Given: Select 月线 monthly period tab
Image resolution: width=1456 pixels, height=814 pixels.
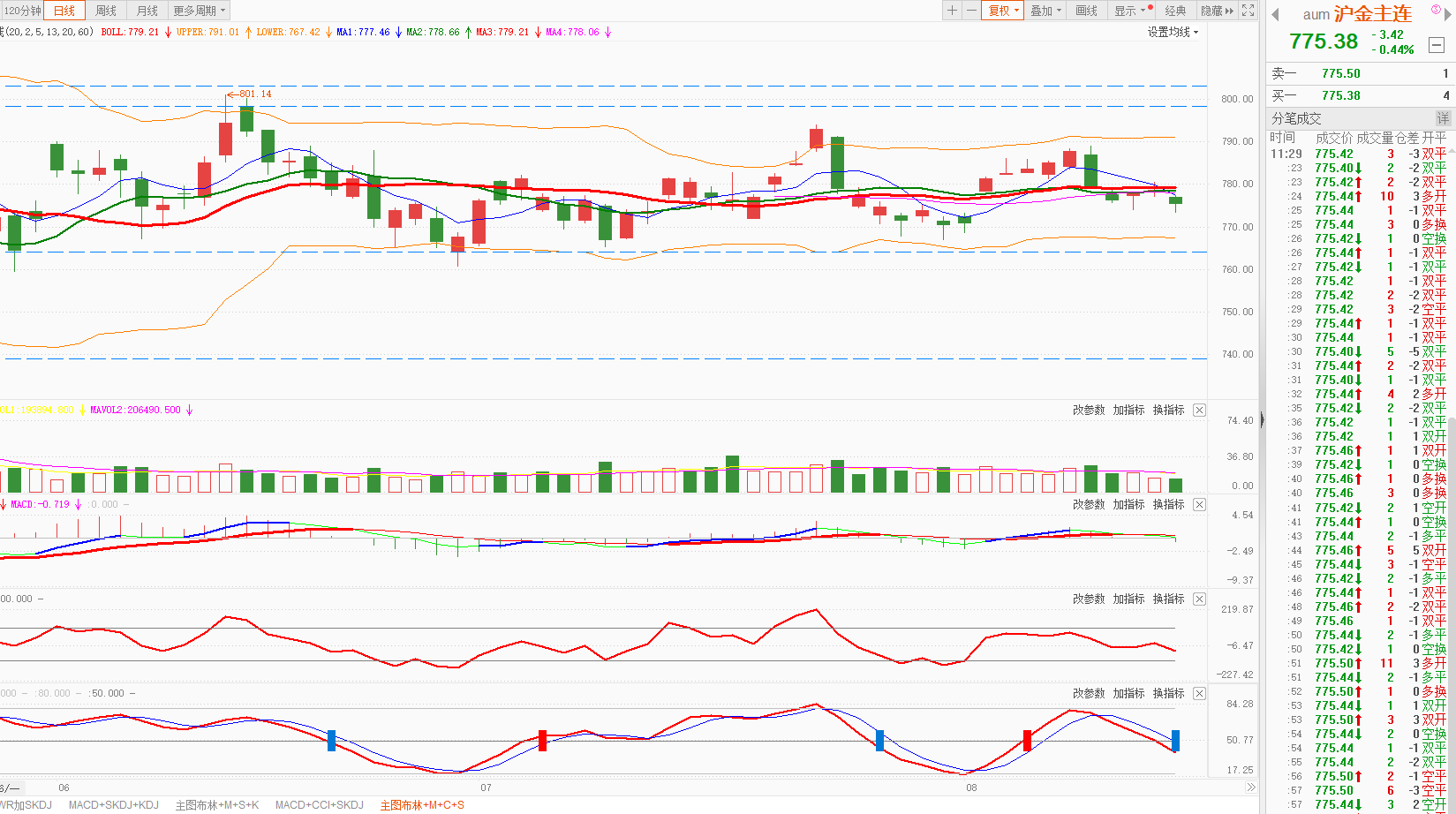Looking at the screenshot, I should (147, 11).
